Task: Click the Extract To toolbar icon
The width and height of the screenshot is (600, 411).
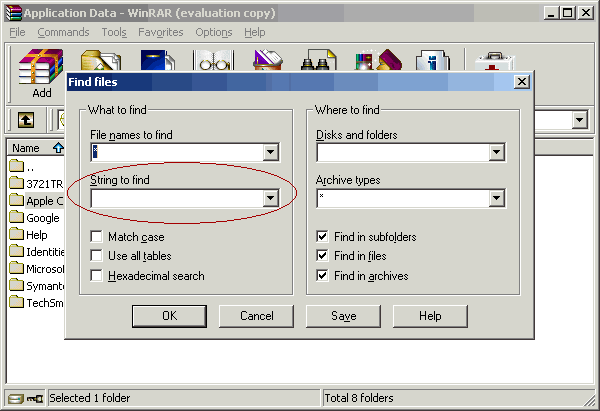Action: (101, 60)
